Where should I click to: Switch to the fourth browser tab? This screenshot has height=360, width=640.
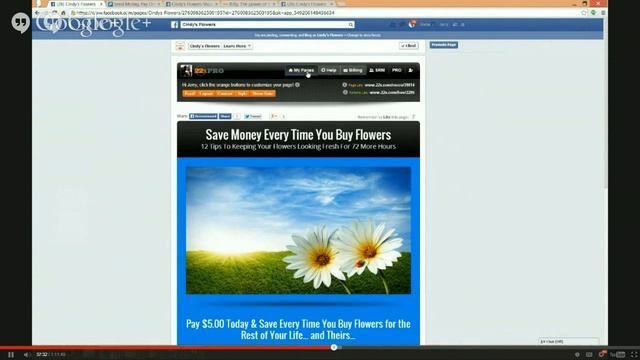[249, 4]
